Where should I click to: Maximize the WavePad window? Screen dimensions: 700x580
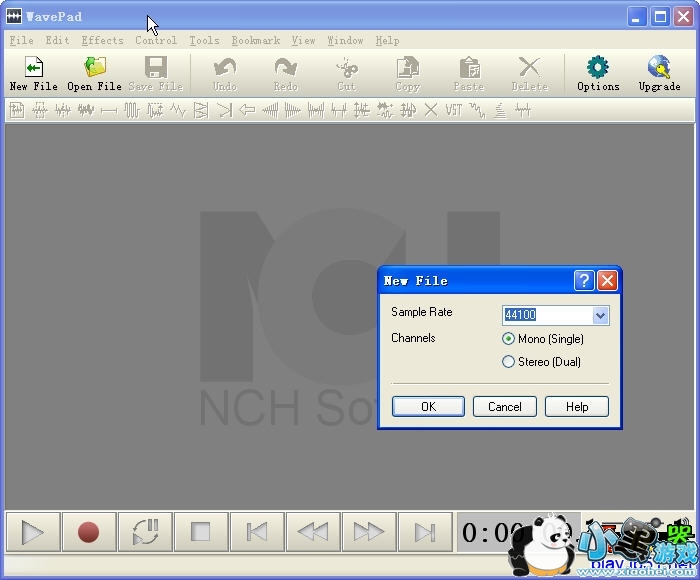click(x=660, y=17)
